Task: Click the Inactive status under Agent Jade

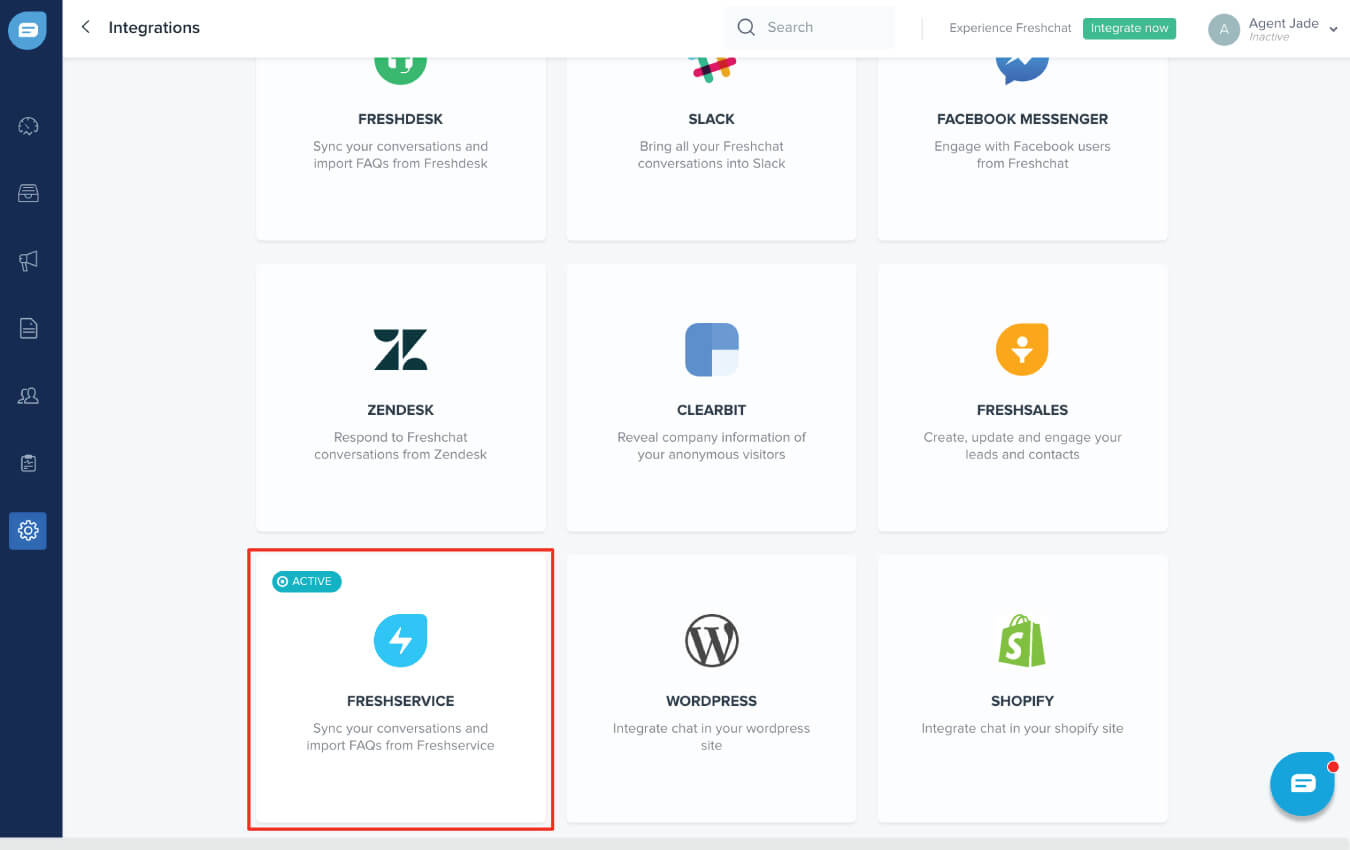Action: pos(1269,37)
